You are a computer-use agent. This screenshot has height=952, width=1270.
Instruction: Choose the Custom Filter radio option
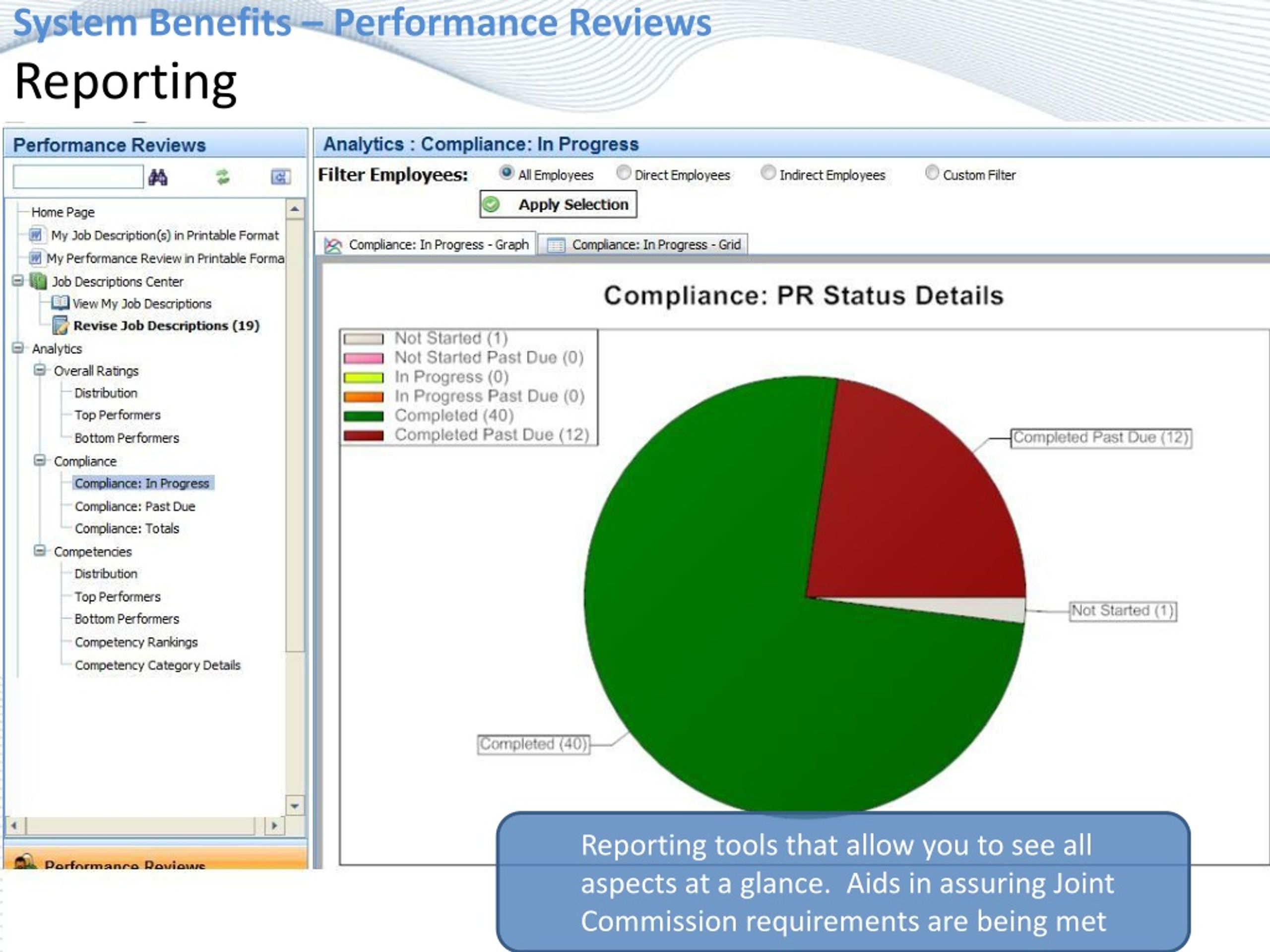pyautogui.click(x=932, y=173)
